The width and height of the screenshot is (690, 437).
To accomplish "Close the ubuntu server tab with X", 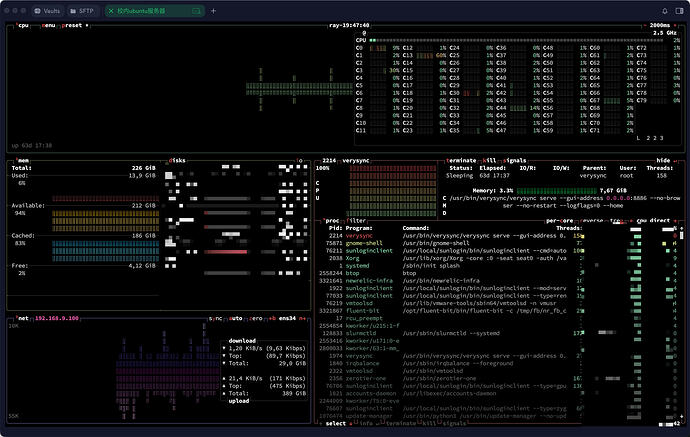I will (x=111, y=11).
